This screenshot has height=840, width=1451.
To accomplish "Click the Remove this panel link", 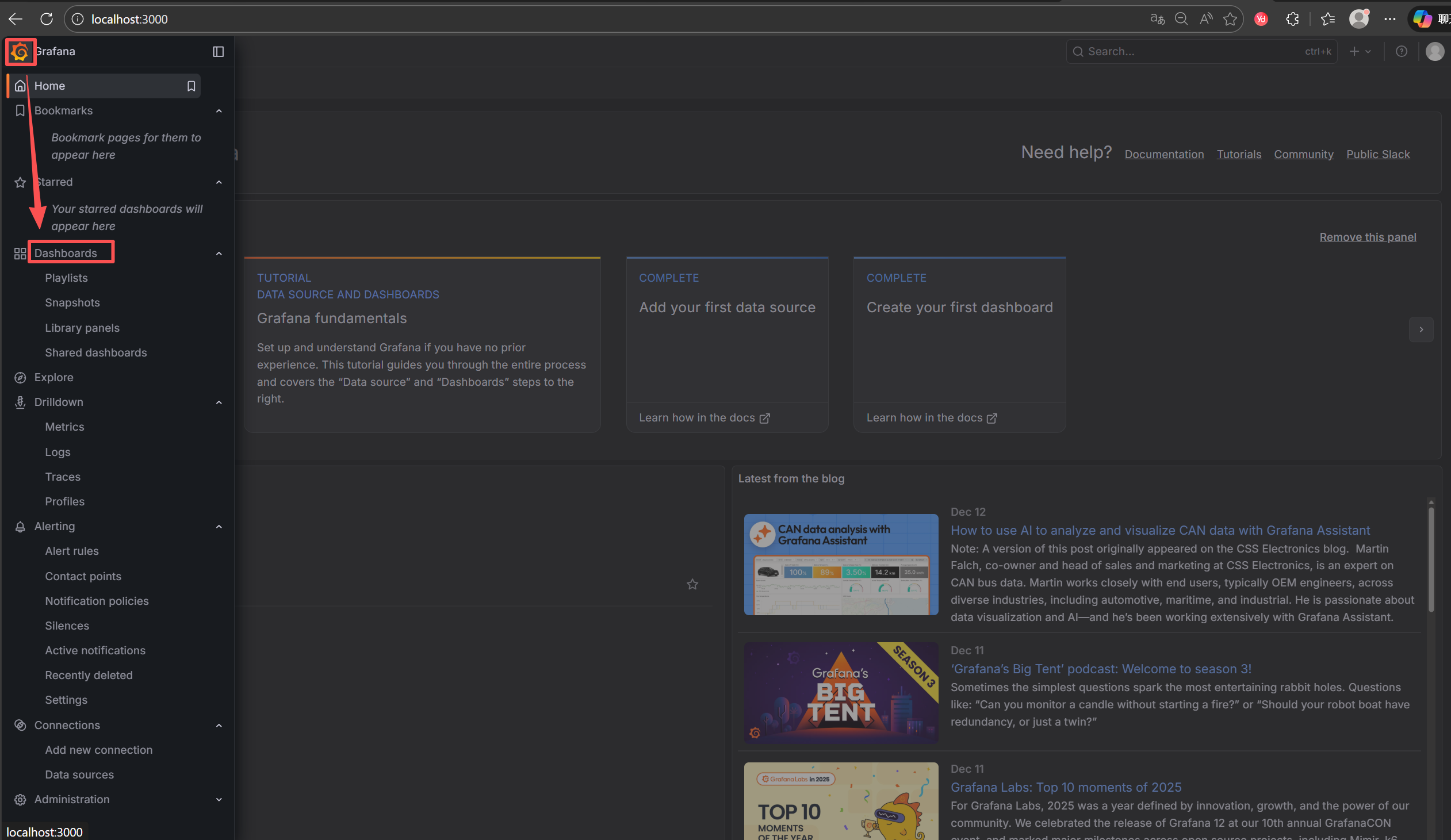I will pos(1368,237).
